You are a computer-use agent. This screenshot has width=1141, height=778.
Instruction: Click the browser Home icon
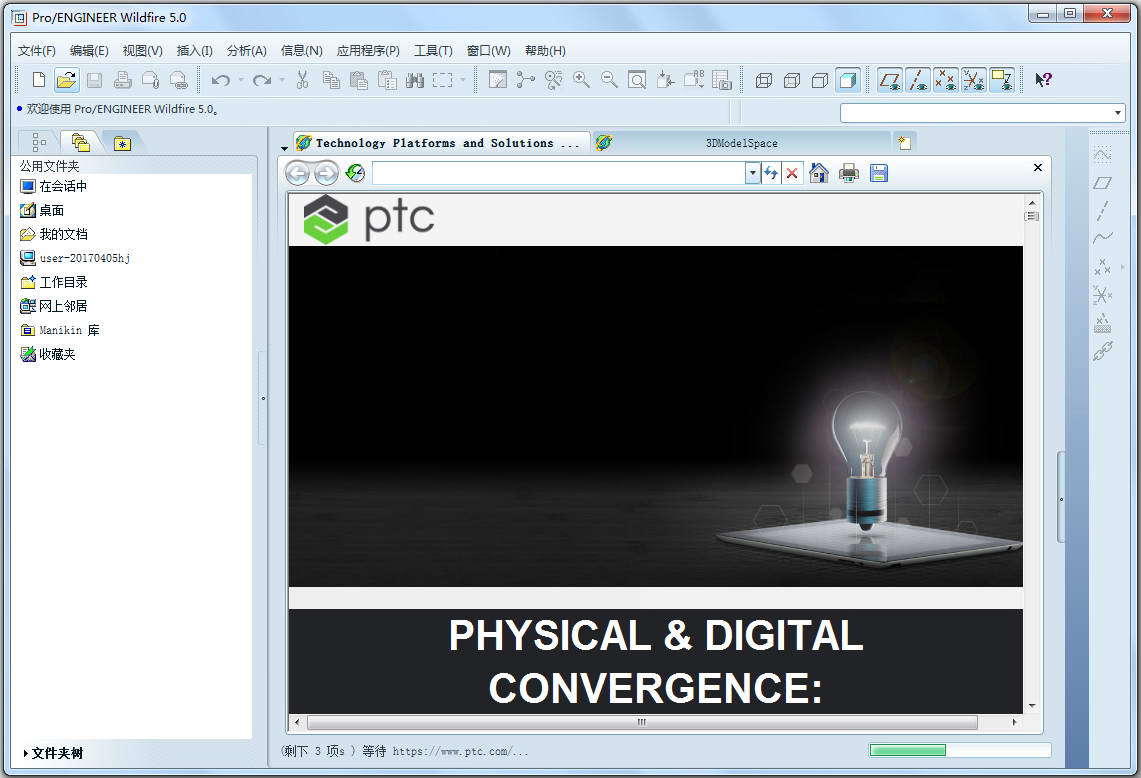pos(819,173)
